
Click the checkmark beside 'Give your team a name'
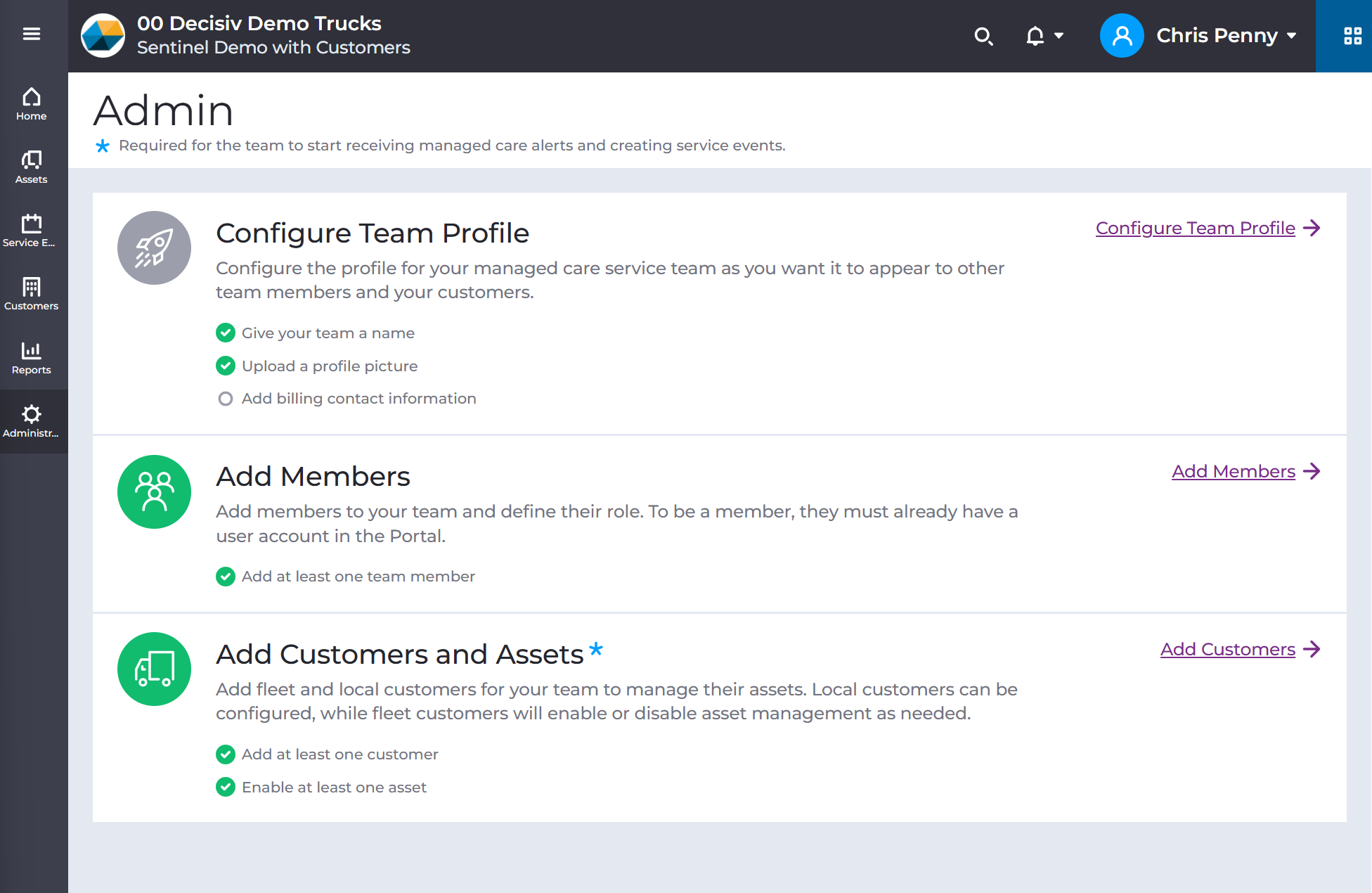pyautogui.click(x=225, y=333)
